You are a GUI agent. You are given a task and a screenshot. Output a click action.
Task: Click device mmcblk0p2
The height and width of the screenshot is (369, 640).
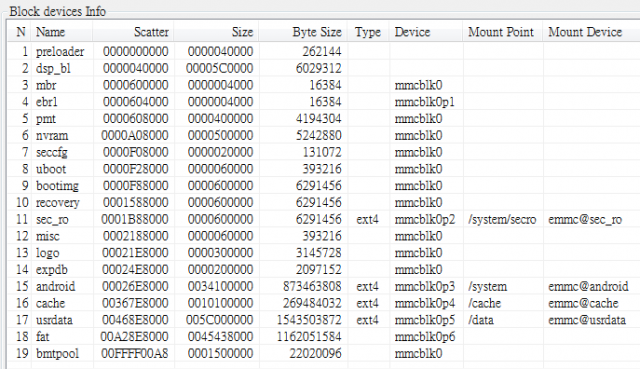coord(424,219)
